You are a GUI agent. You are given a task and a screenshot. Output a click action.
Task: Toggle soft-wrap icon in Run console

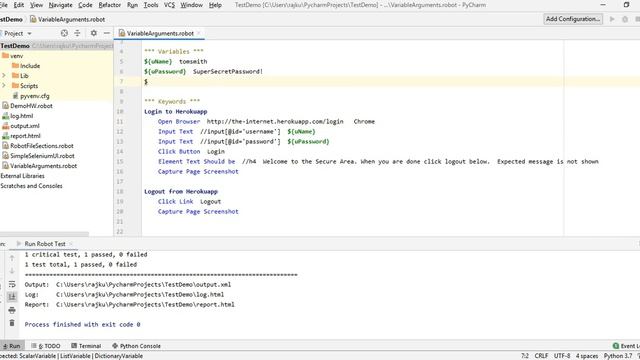(x=12, y=284)
